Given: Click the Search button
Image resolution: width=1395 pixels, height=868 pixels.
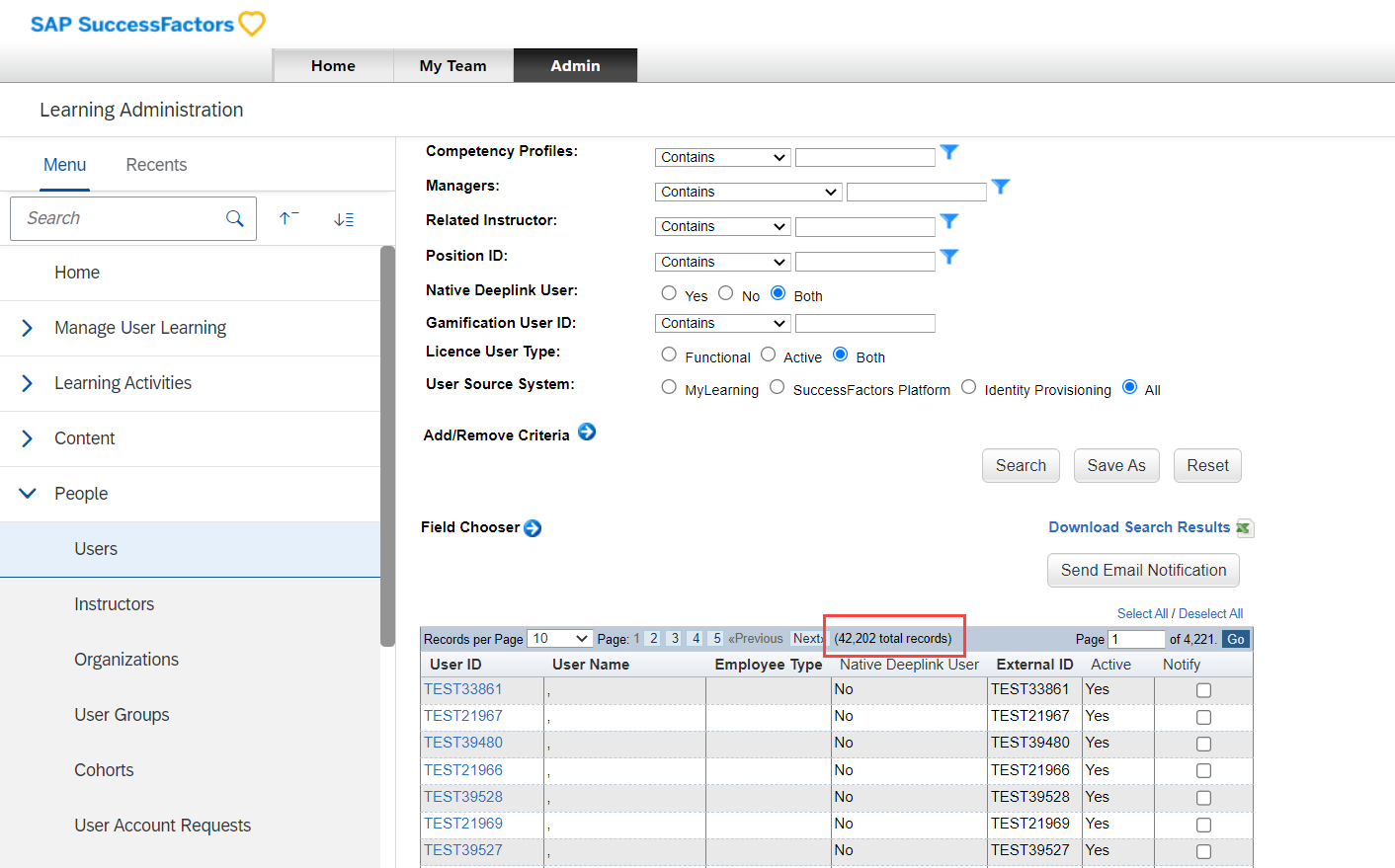Looking at the screenshot, I should coord(1021,465).
